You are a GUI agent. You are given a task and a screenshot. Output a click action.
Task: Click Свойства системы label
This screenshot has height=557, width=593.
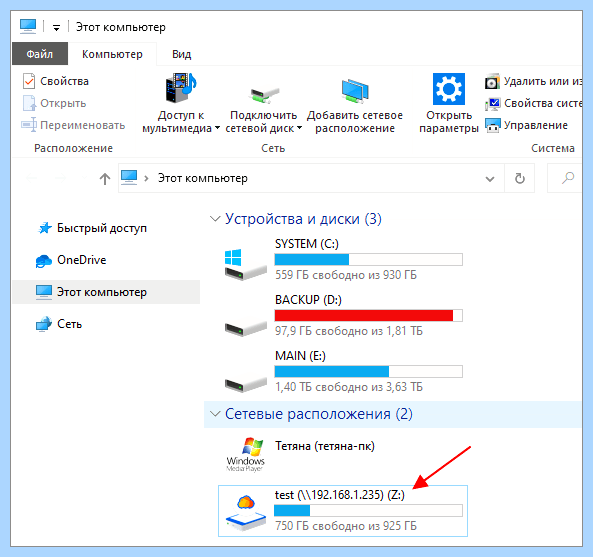click(543, 103)
